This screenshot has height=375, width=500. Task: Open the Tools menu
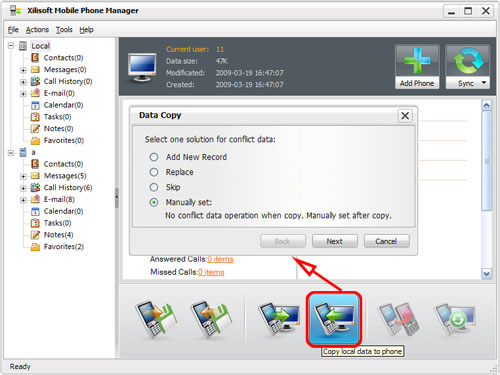click(x=64, y=30)
